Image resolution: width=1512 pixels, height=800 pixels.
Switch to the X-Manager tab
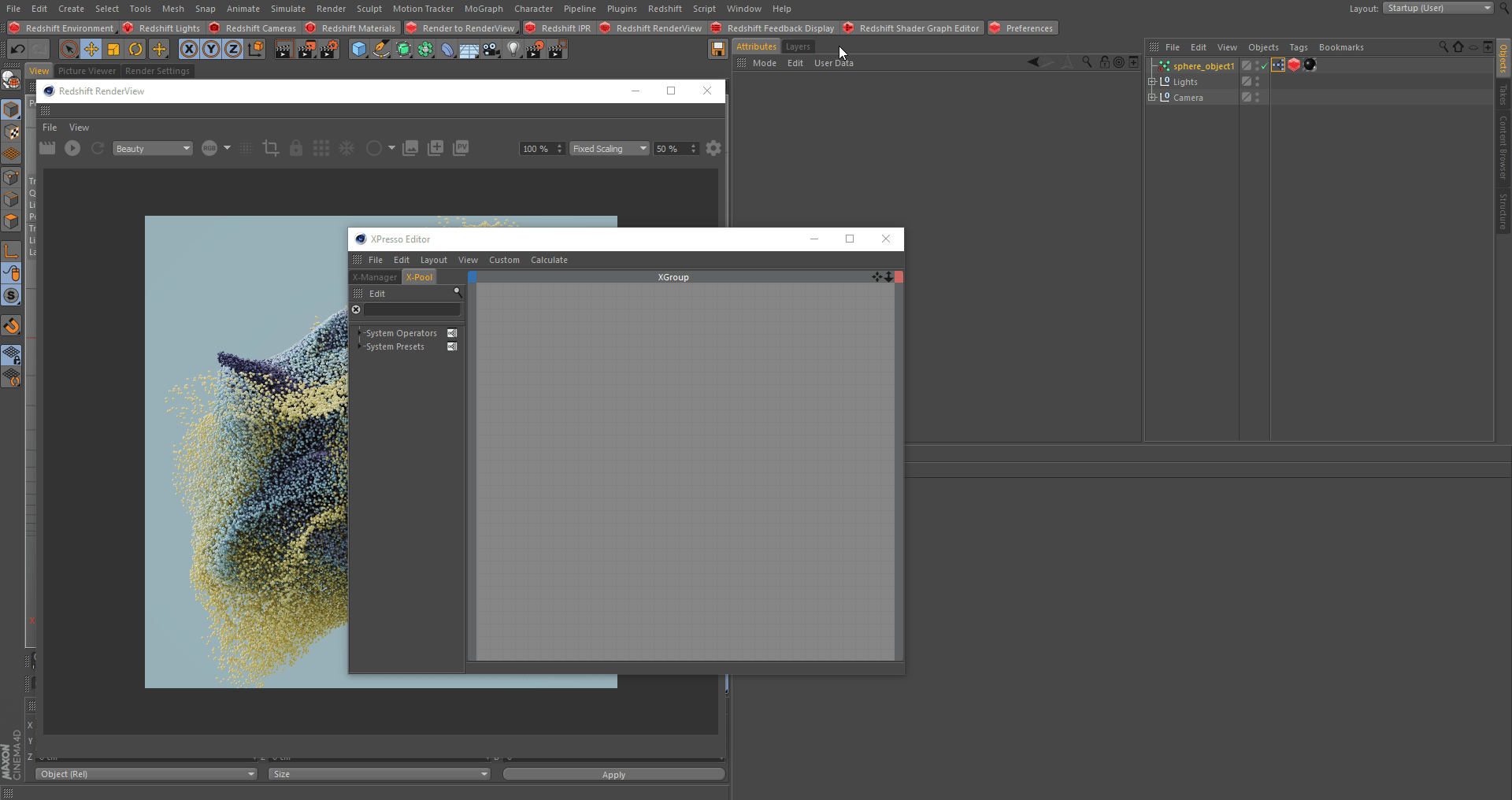coord(375,277)
